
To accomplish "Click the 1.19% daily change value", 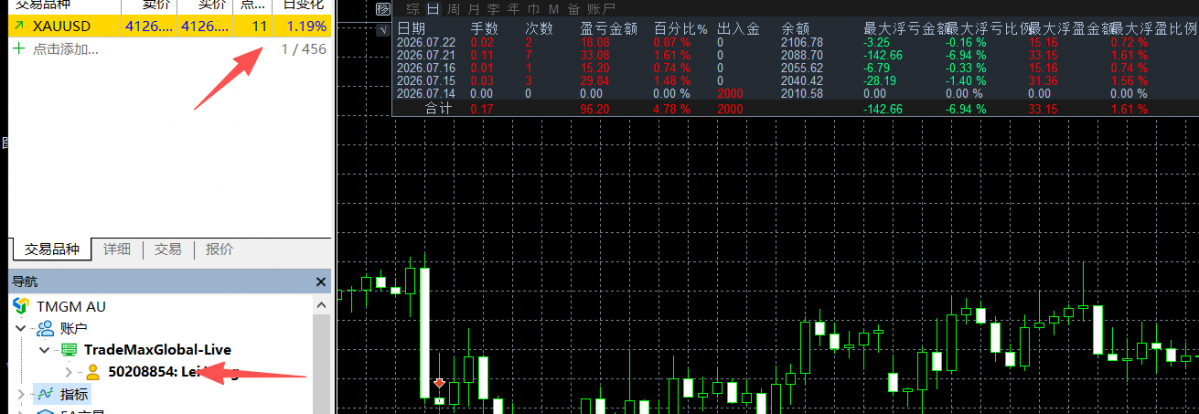I will 306,27.
